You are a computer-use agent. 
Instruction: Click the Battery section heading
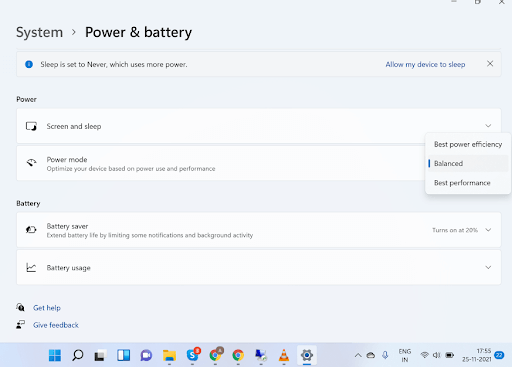coord(28,203)
